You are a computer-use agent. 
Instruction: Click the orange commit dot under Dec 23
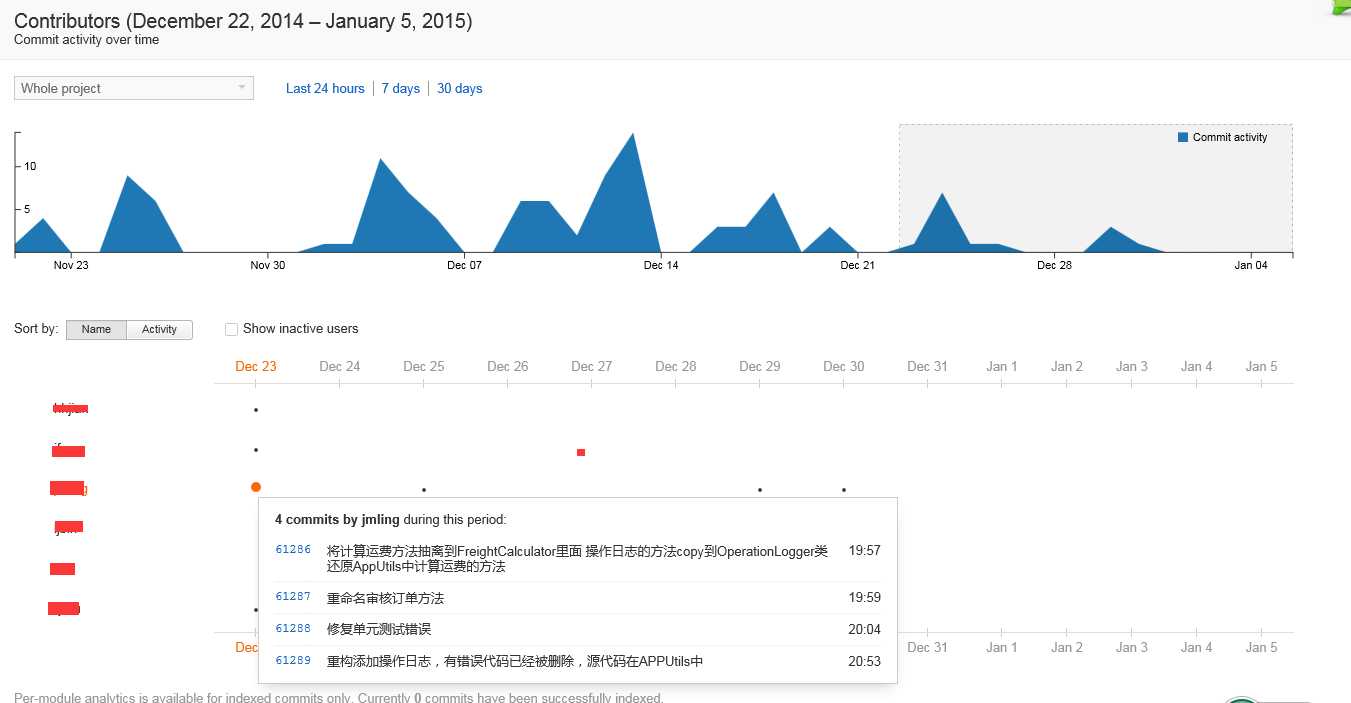(x=255, y=487)
